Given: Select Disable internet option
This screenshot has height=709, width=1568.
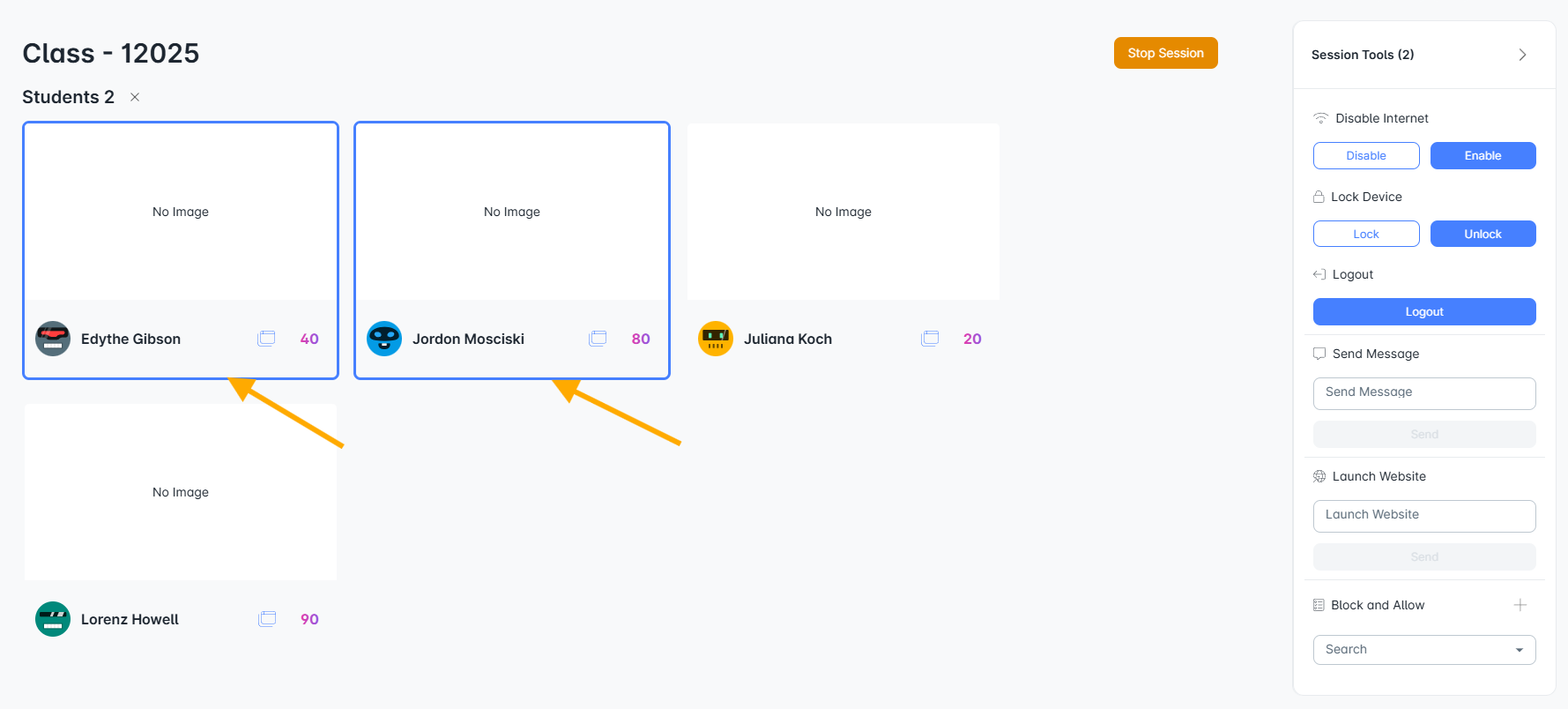Looking at the screenshot, I should pyautogui.click(x=1366, y=155).
